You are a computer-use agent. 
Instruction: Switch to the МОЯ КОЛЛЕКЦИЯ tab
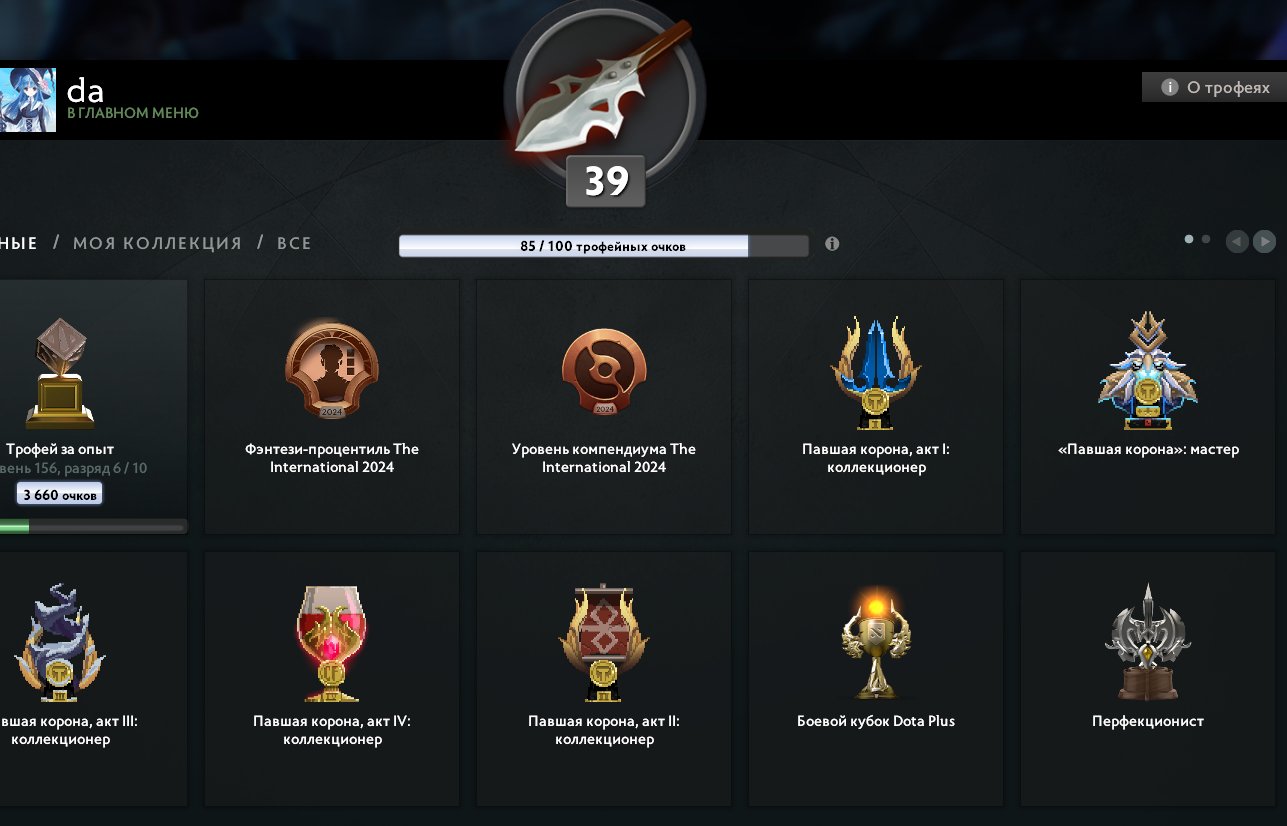pos(157,243)
